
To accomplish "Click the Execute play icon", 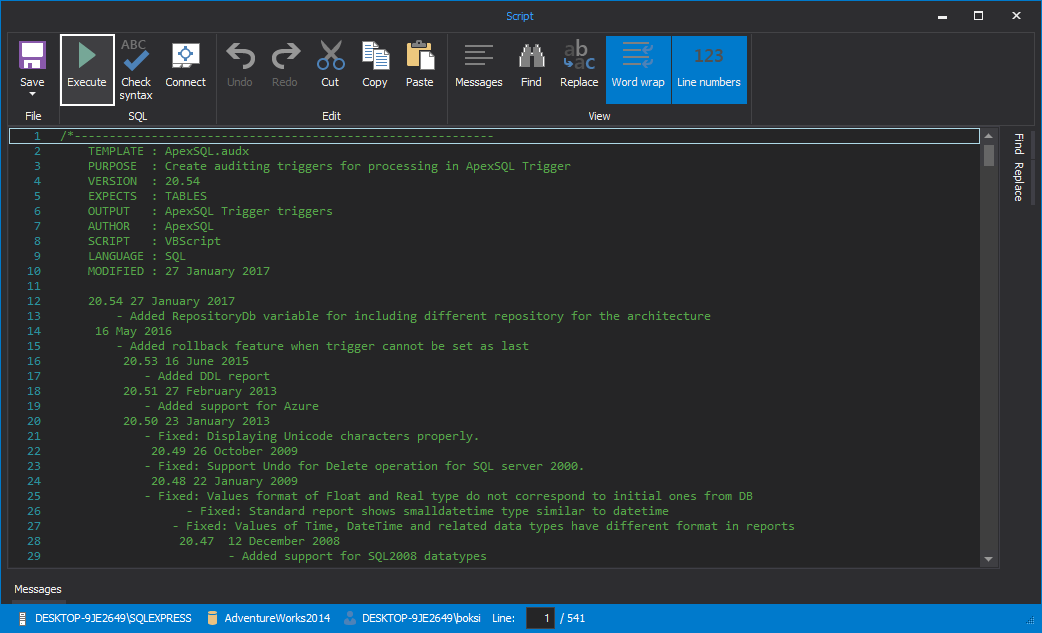I will [x=87, y=56].
